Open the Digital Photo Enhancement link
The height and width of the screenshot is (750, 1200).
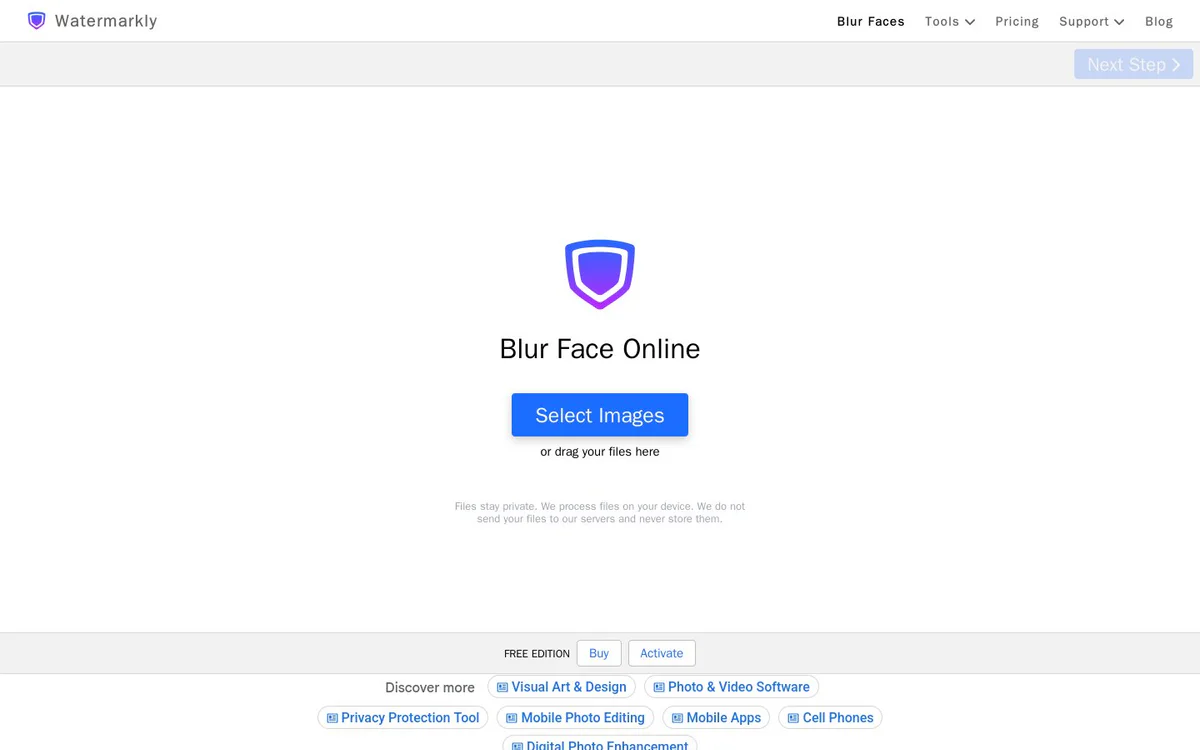(x=600, y=745)
